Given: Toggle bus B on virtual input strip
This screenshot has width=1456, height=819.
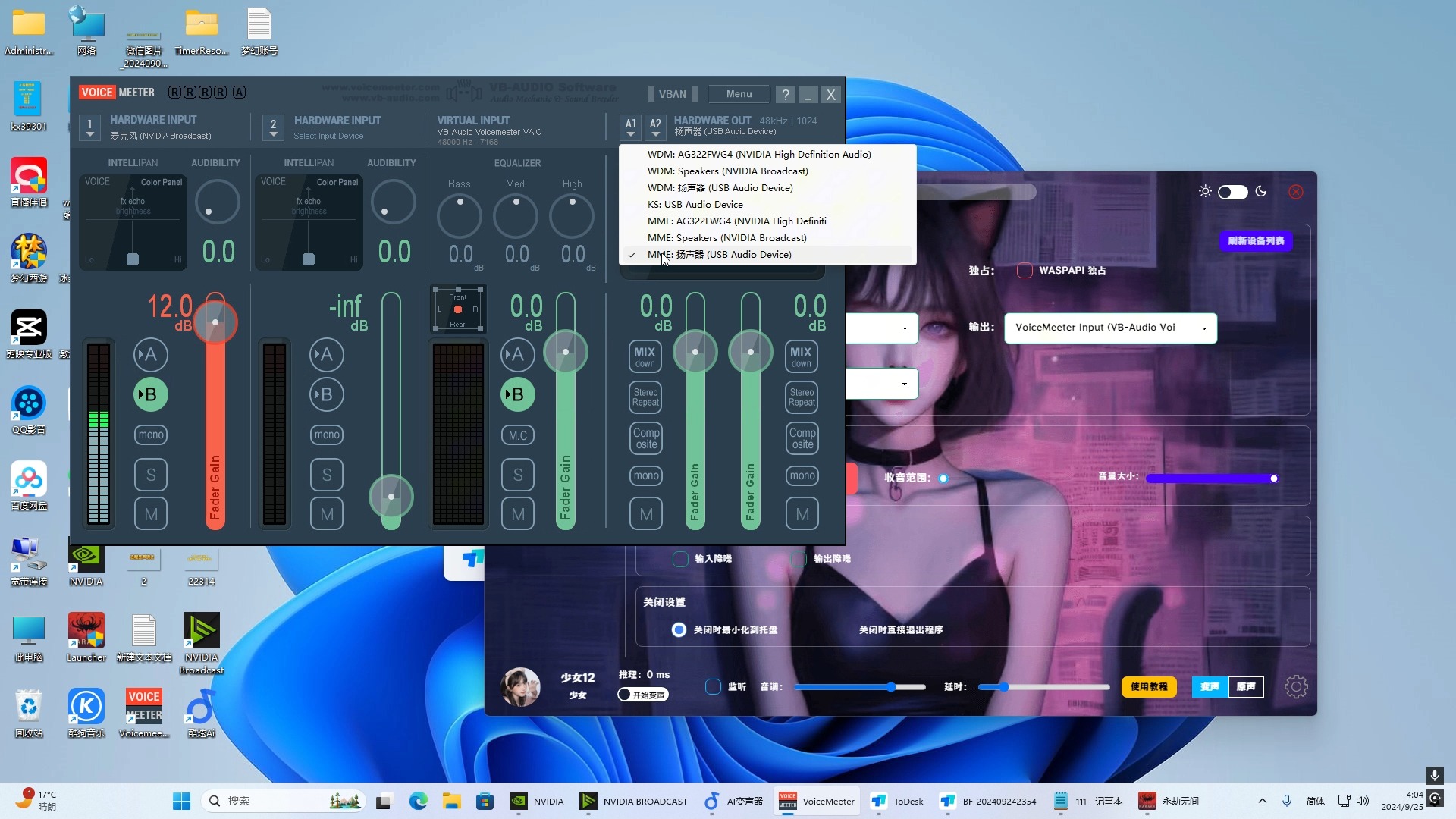Looking at the screenshot, I should (x=518, y=394).
